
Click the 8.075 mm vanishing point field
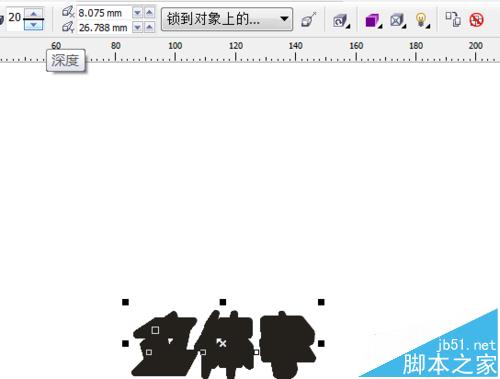coord(104,13)
